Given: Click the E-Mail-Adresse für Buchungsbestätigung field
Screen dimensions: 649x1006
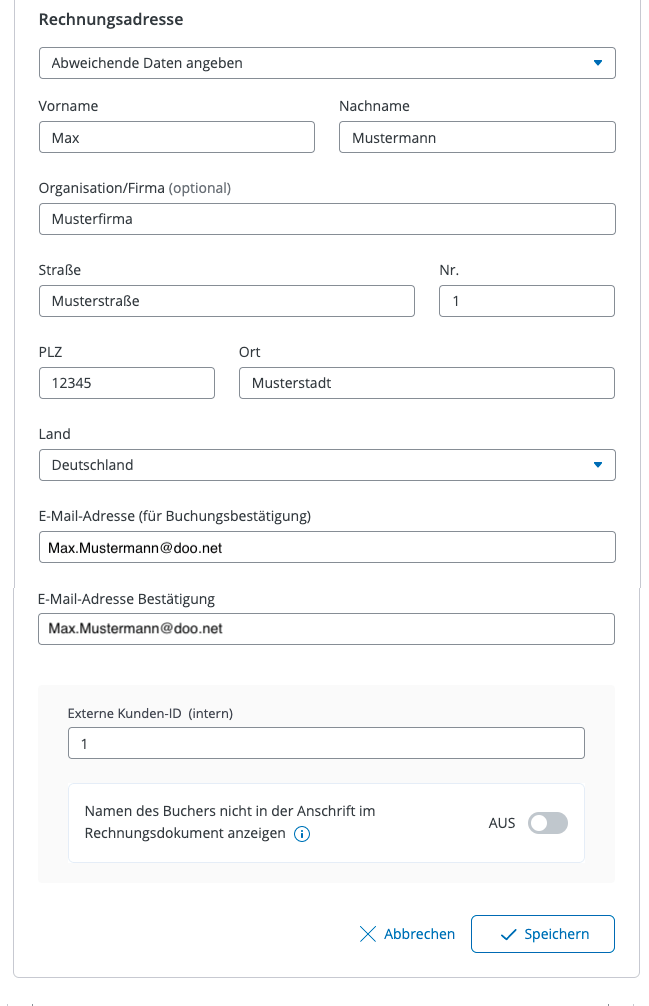Looking at the screenshot, I should click(326, 547).
